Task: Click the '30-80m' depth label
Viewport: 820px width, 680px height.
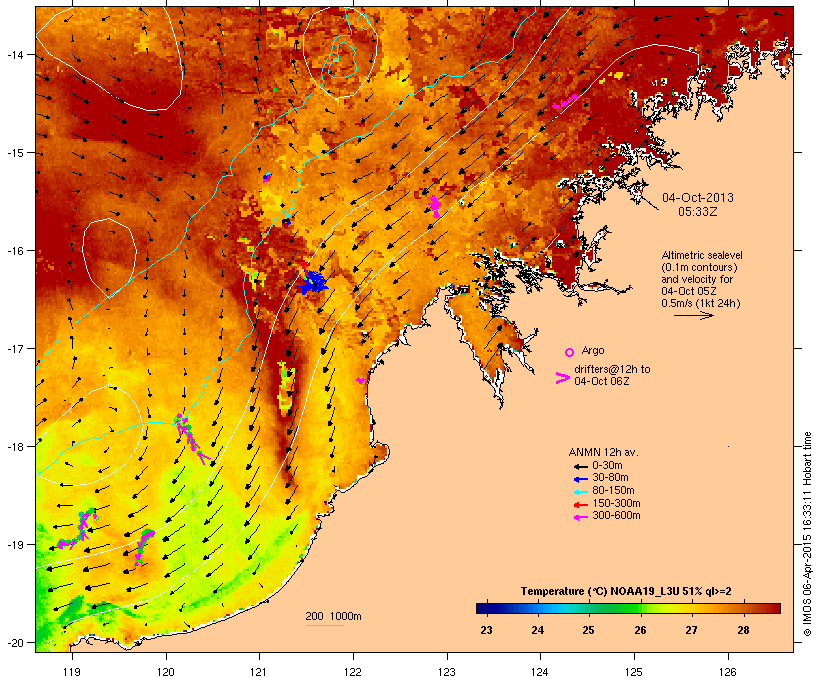Action: point(610,478)
